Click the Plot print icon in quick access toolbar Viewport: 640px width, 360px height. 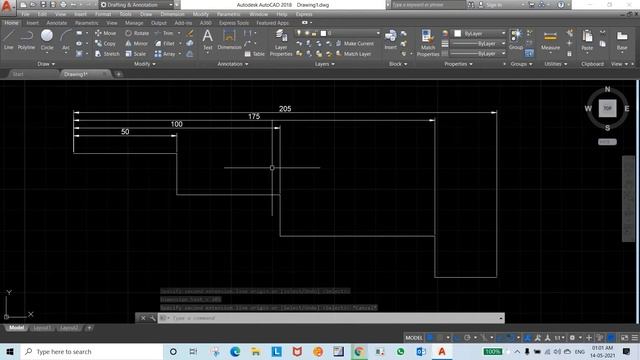[63, 5]
